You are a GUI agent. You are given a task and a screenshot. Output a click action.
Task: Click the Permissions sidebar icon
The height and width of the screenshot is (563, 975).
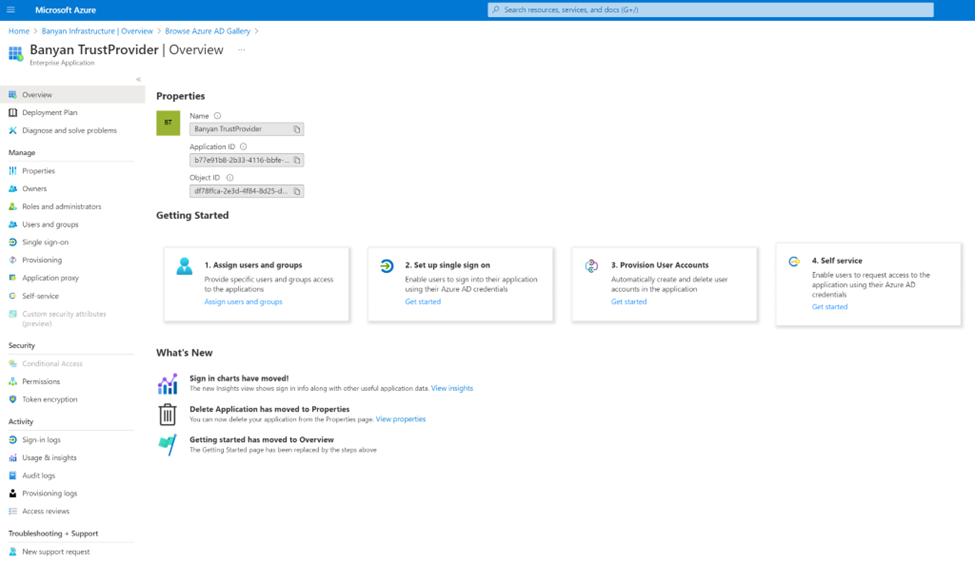pos(12,381)
